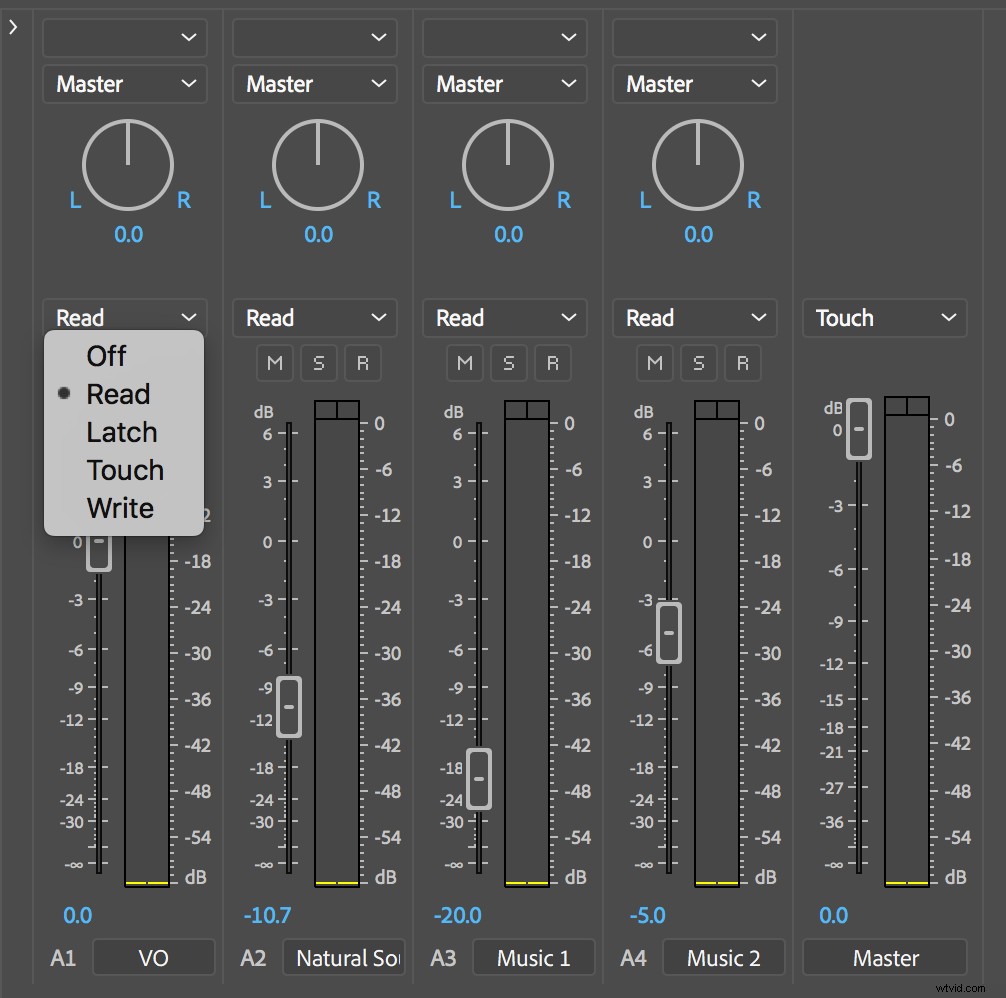Image resolution: width=1006 pixels, height=998 pixels.
Task: Click the Music 2 volume fader handle
Action: point(668,633)
